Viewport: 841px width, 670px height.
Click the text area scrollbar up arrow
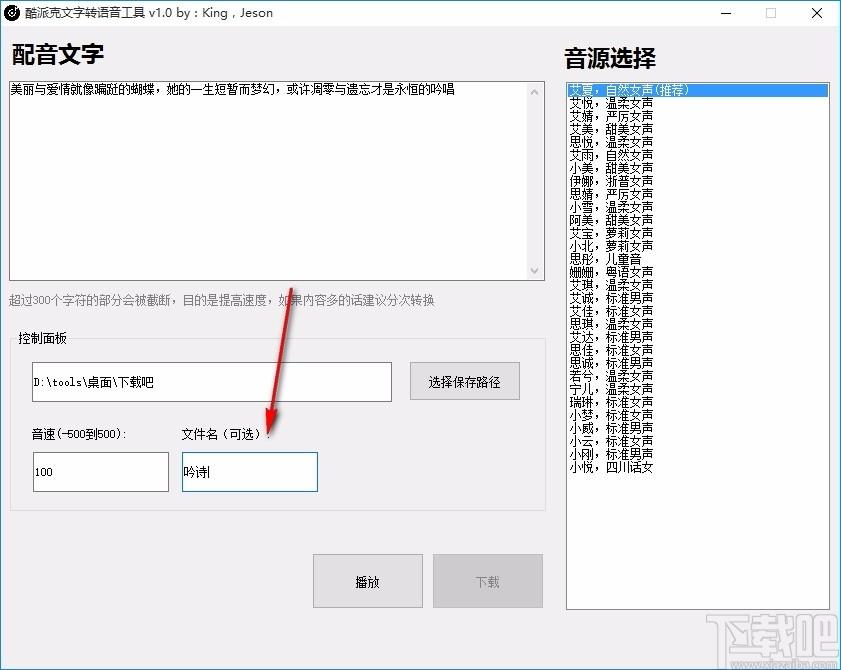click(x=534, y=92)
